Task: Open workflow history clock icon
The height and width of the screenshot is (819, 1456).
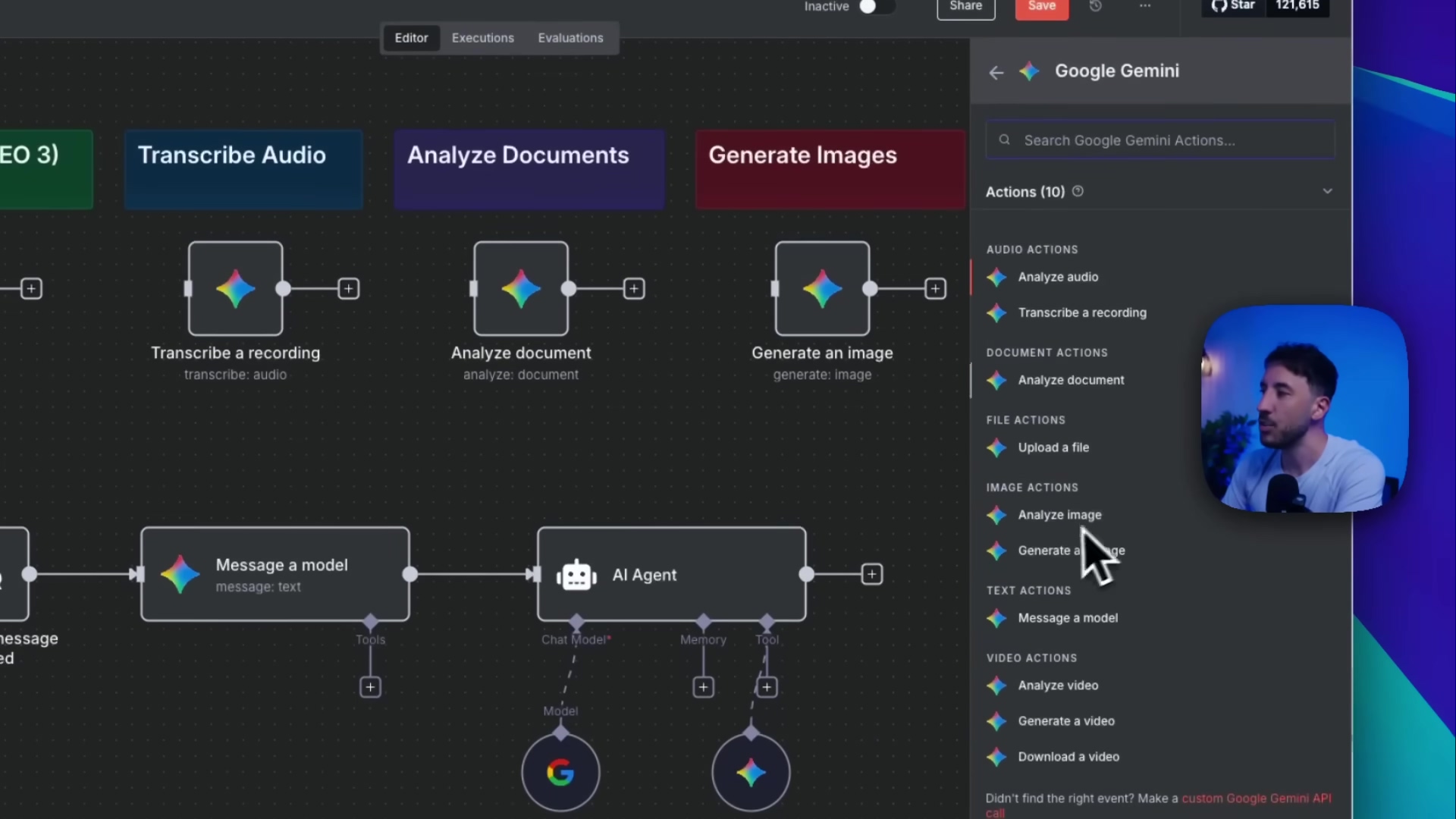Action: [1096, 6]
